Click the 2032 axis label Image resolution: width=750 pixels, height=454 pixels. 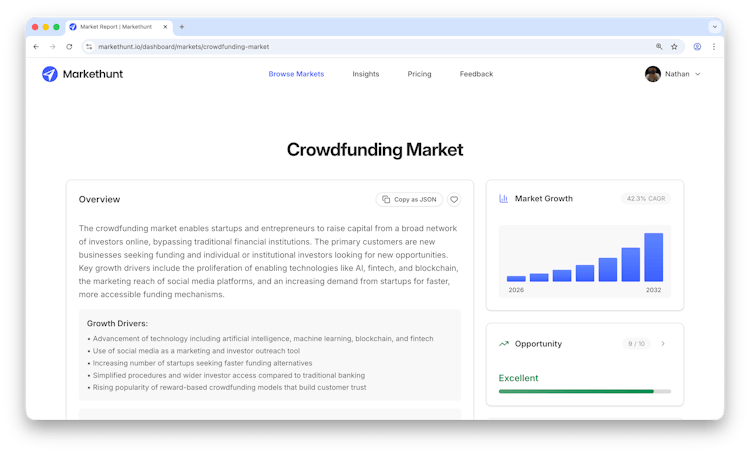653,290
